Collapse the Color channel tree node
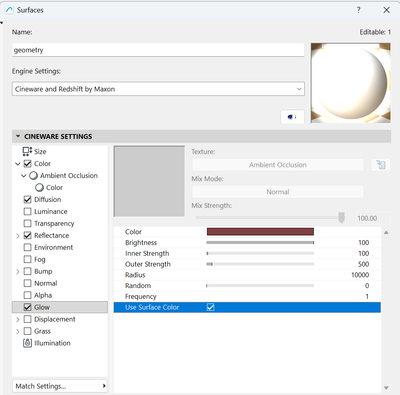400x395 pixels. point(18,164)
